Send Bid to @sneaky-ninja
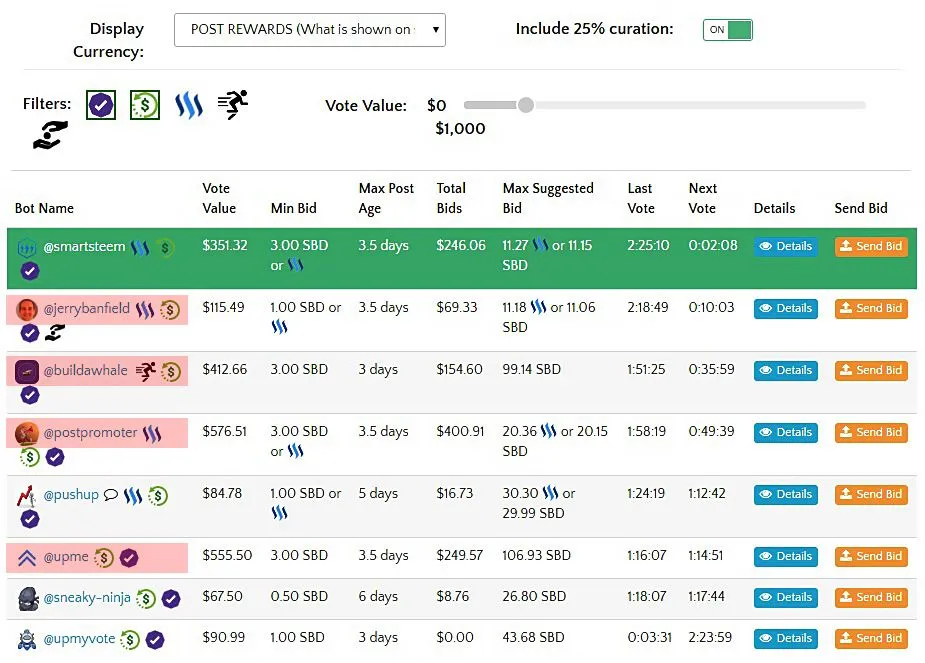 (871, 598)
